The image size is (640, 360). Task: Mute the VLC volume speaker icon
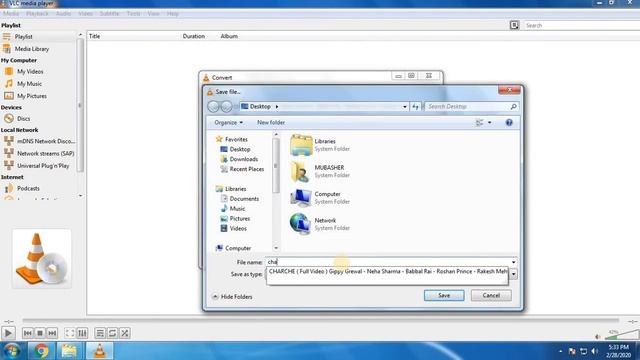(598, 337)
